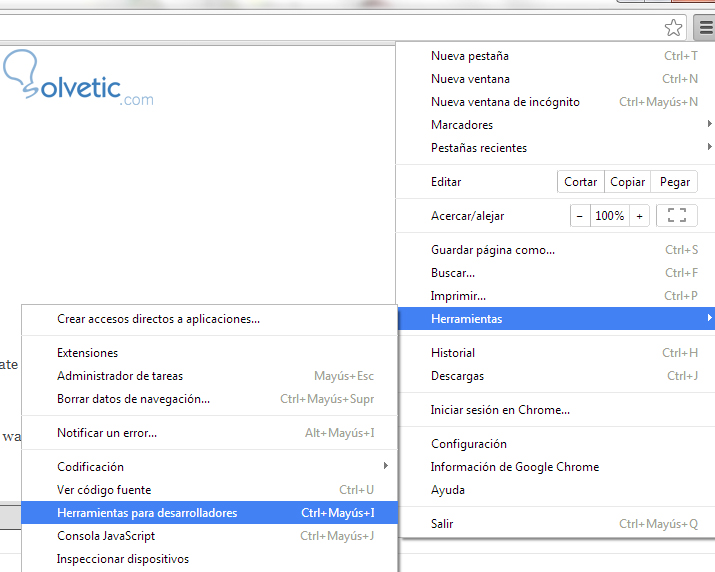This screenshot has height=572, width=715.
Task: Click the Editar label
Action: click(x=446, y=182)
